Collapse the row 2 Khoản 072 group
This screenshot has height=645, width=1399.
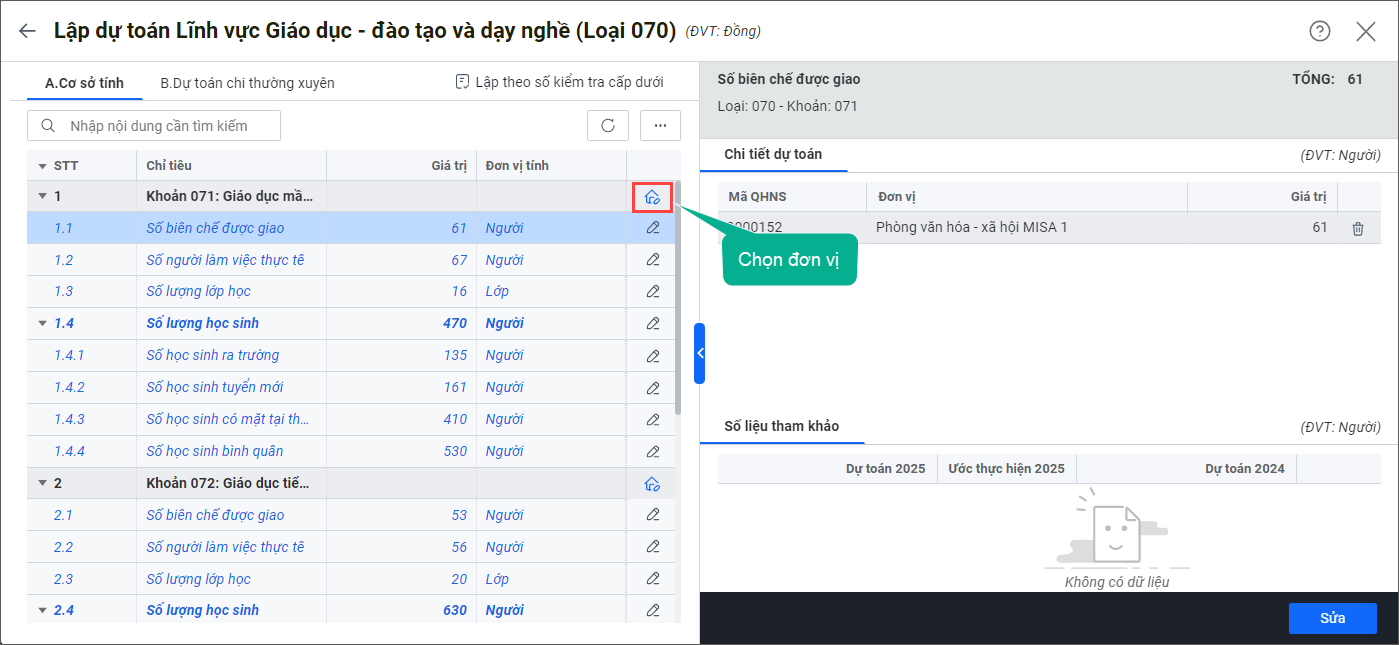click(x=42, y=484)
